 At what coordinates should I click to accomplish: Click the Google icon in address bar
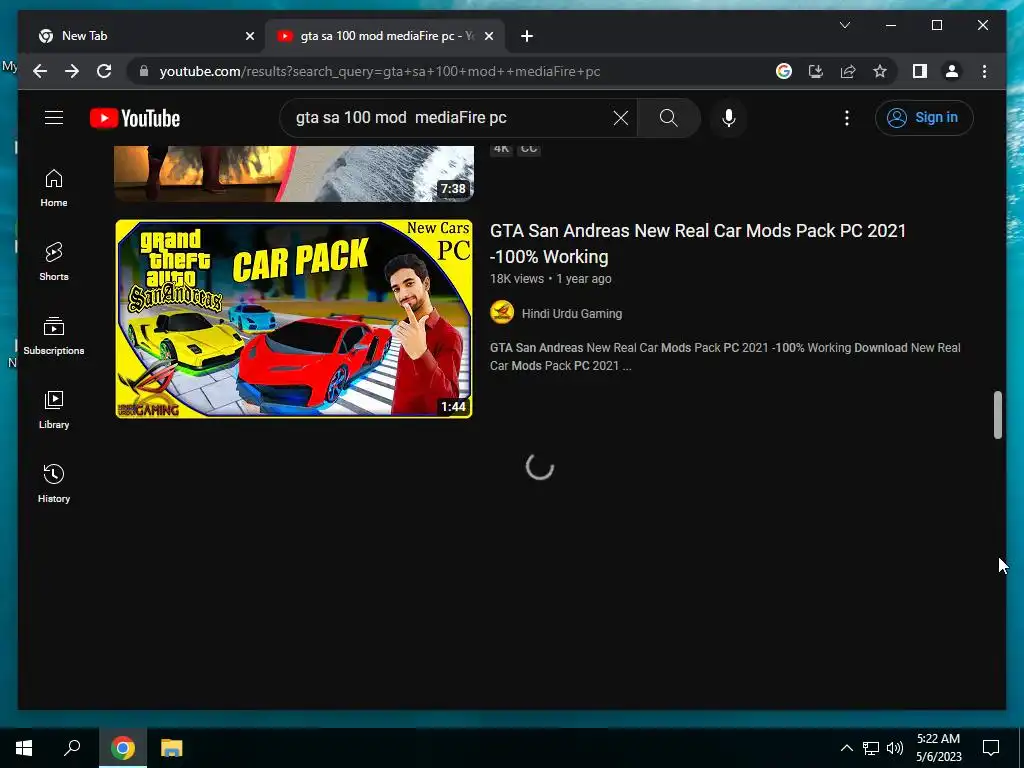click(x=784, y=71)
